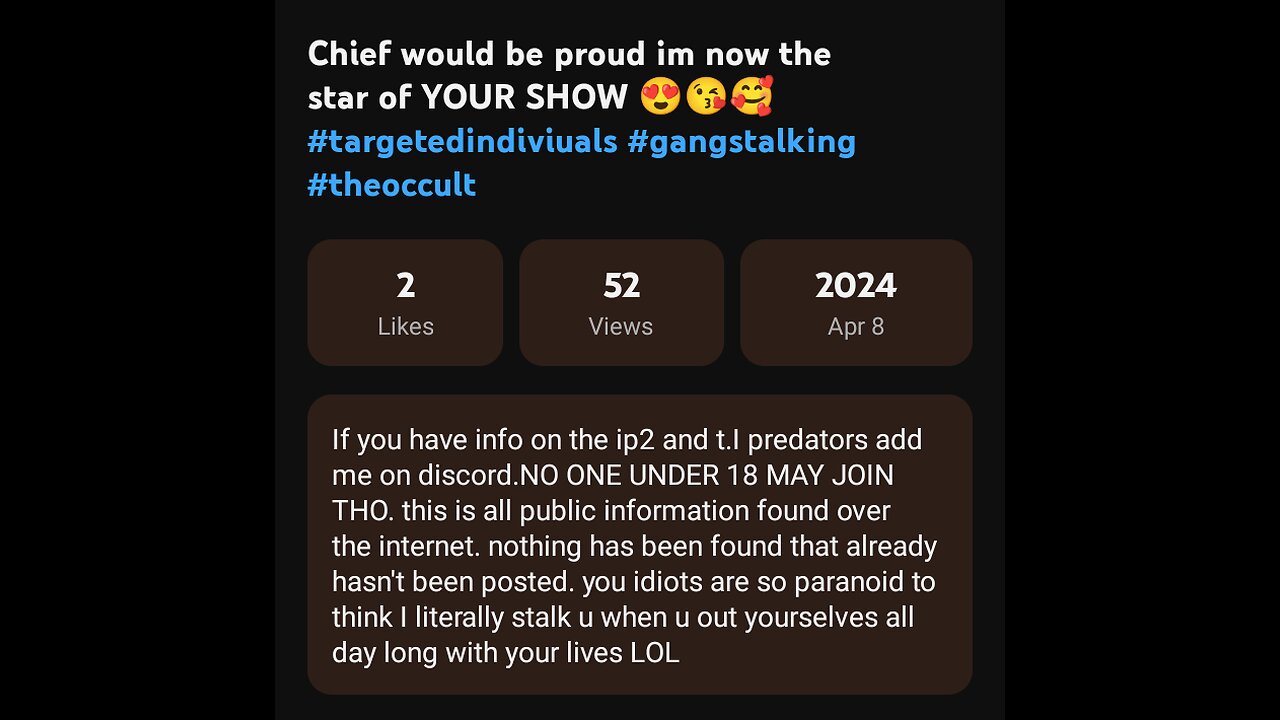Click the smiling face with hearts emoji
1280x720 pixels.
tap(752, 97)
